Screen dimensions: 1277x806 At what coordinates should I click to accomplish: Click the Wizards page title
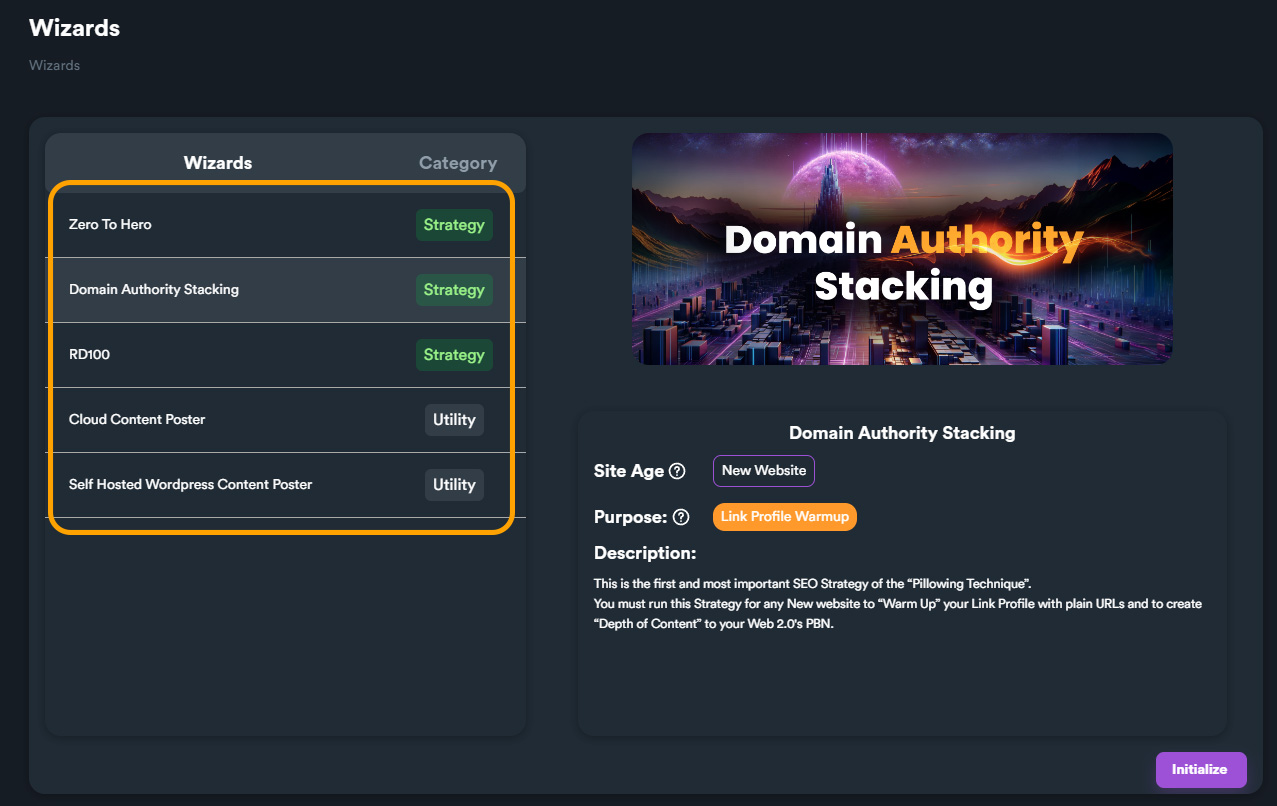coord(74,28)
